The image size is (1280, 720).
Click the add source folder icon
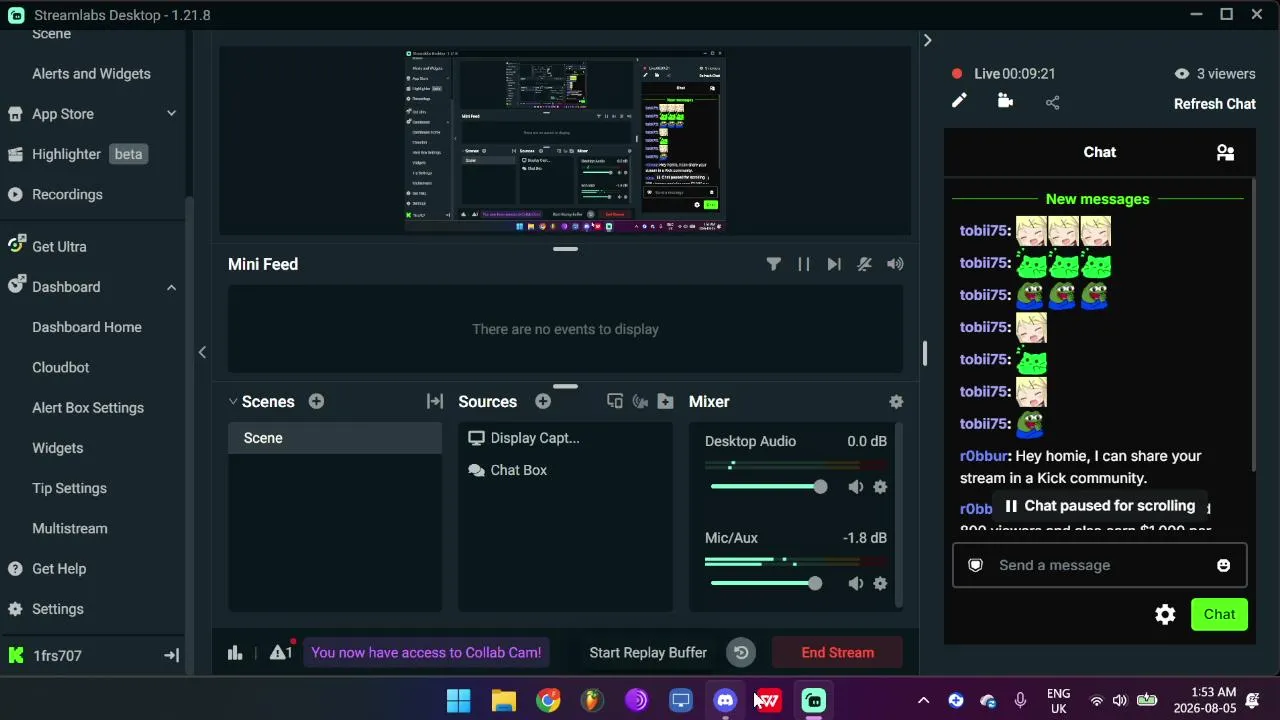coord(665,401)
